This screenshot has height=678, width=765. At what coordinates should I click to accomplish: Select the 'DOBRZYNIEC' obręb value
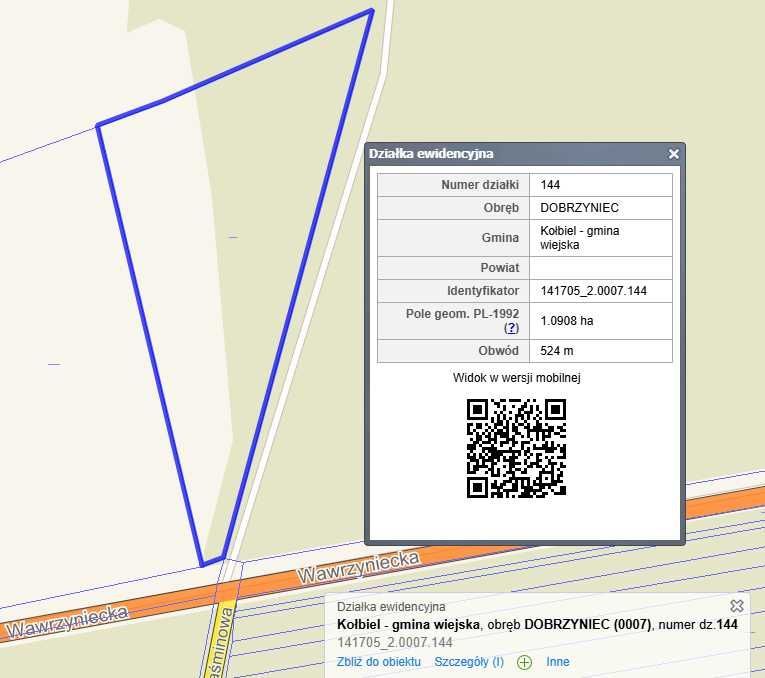tap(579, 208)
